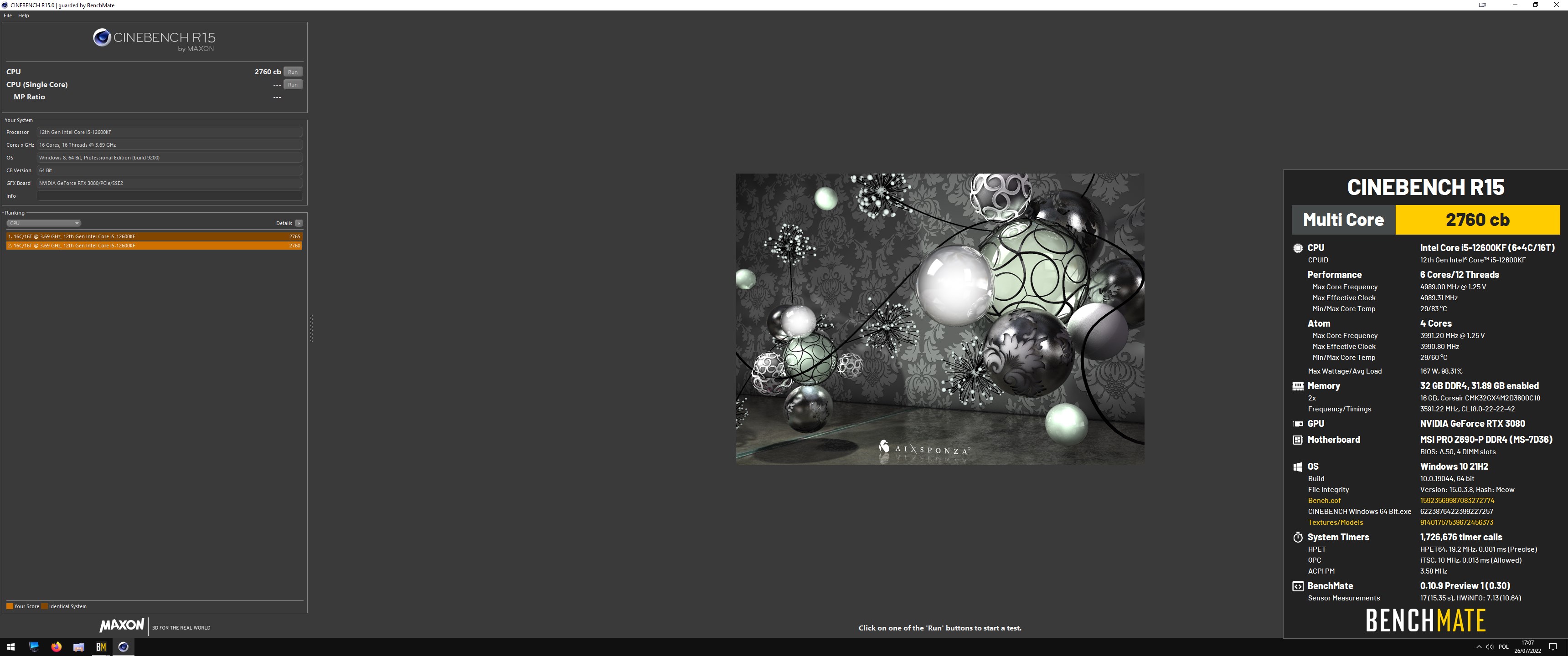Click the rendered spheres scene image
The image size is (1568, 656).
click(940, 319)
